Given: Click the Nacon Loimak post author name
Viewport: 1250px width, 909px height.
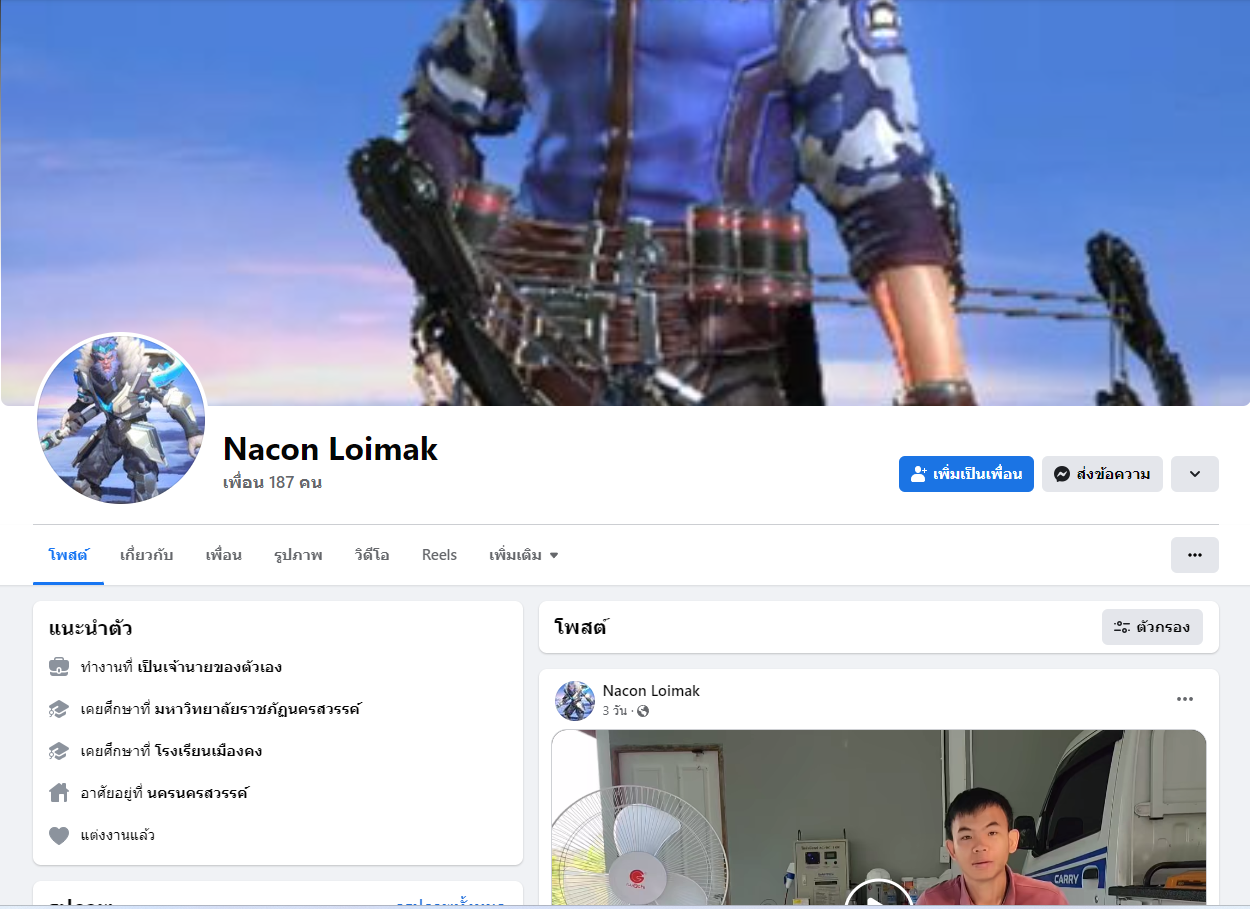Looking at the screenshot, I should pos(651,691).
